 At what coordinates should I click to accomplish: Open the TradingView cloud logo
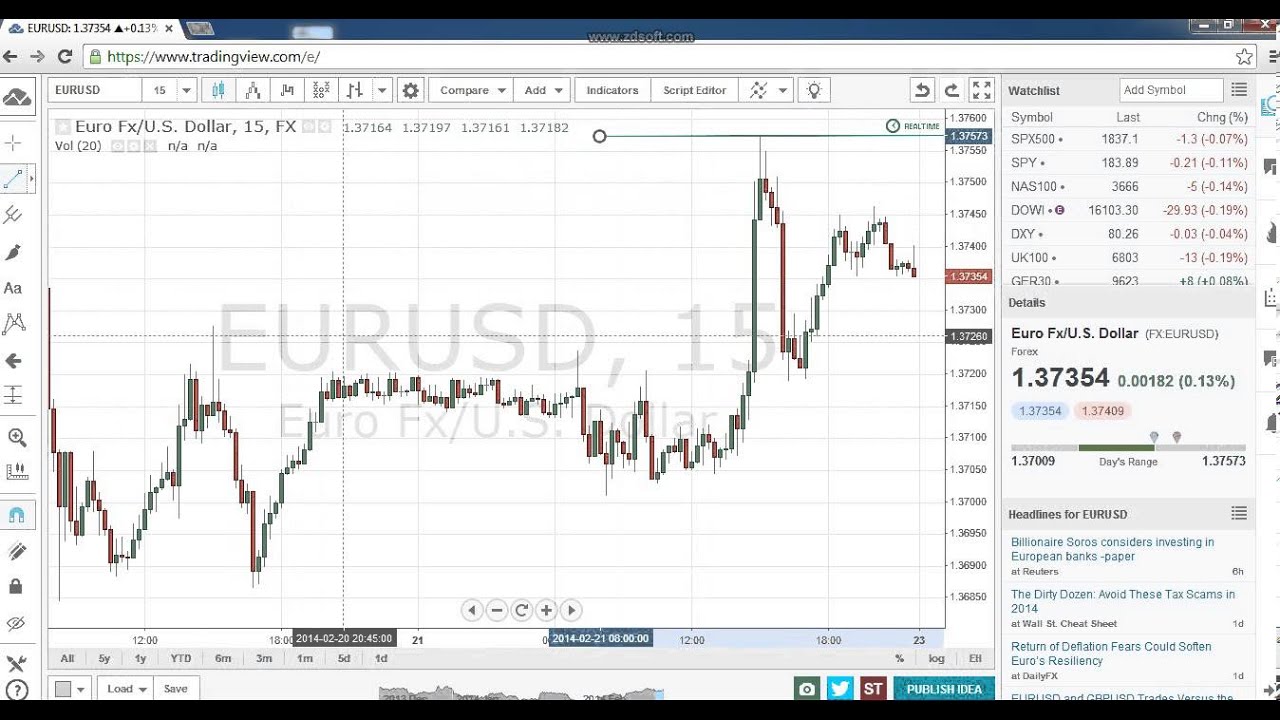click(17, 97)
